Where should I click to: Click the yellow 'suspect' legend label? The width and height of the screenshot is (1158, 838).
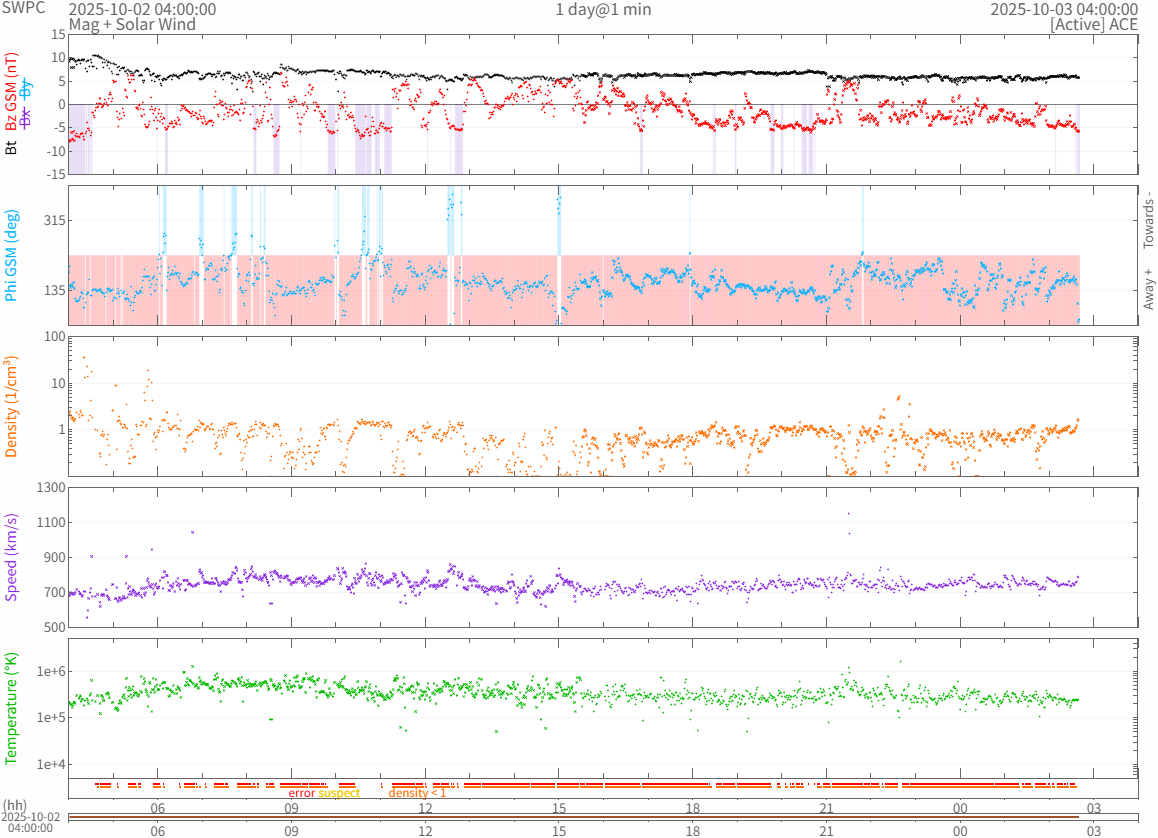click(339, 793)
